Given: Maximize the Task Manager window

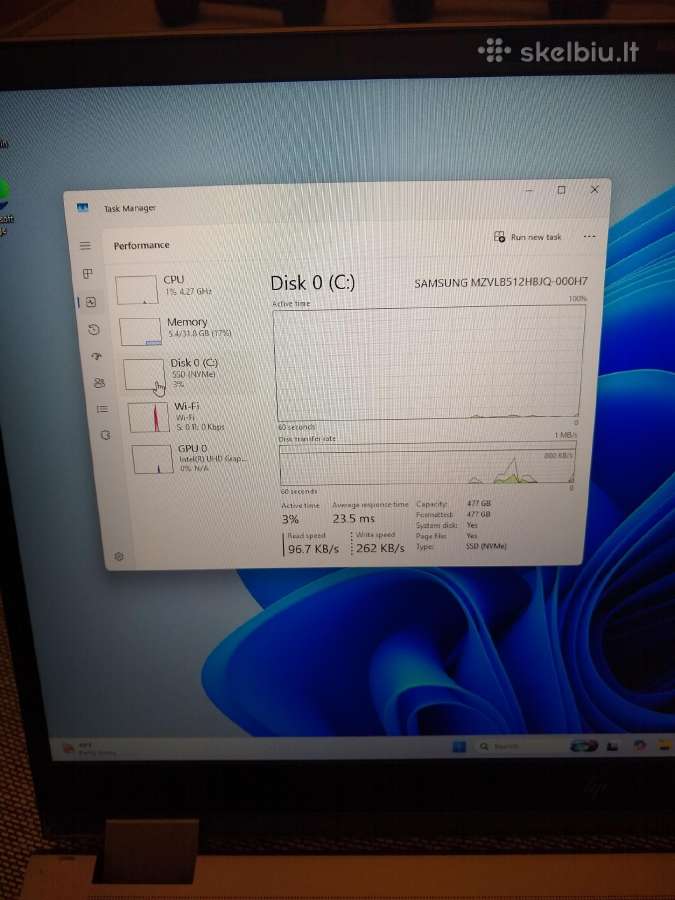Looking at the screenshot, I should pos(561,189).
